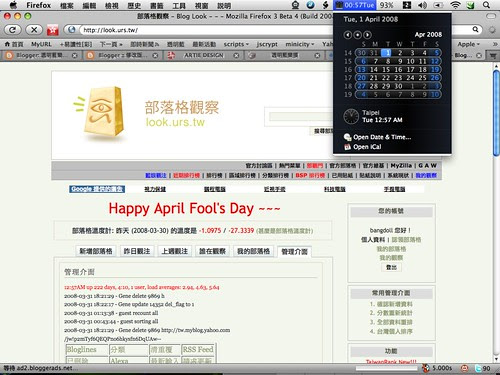
Task: Jump to today with calendar center dot button
Action: [357, 35]
